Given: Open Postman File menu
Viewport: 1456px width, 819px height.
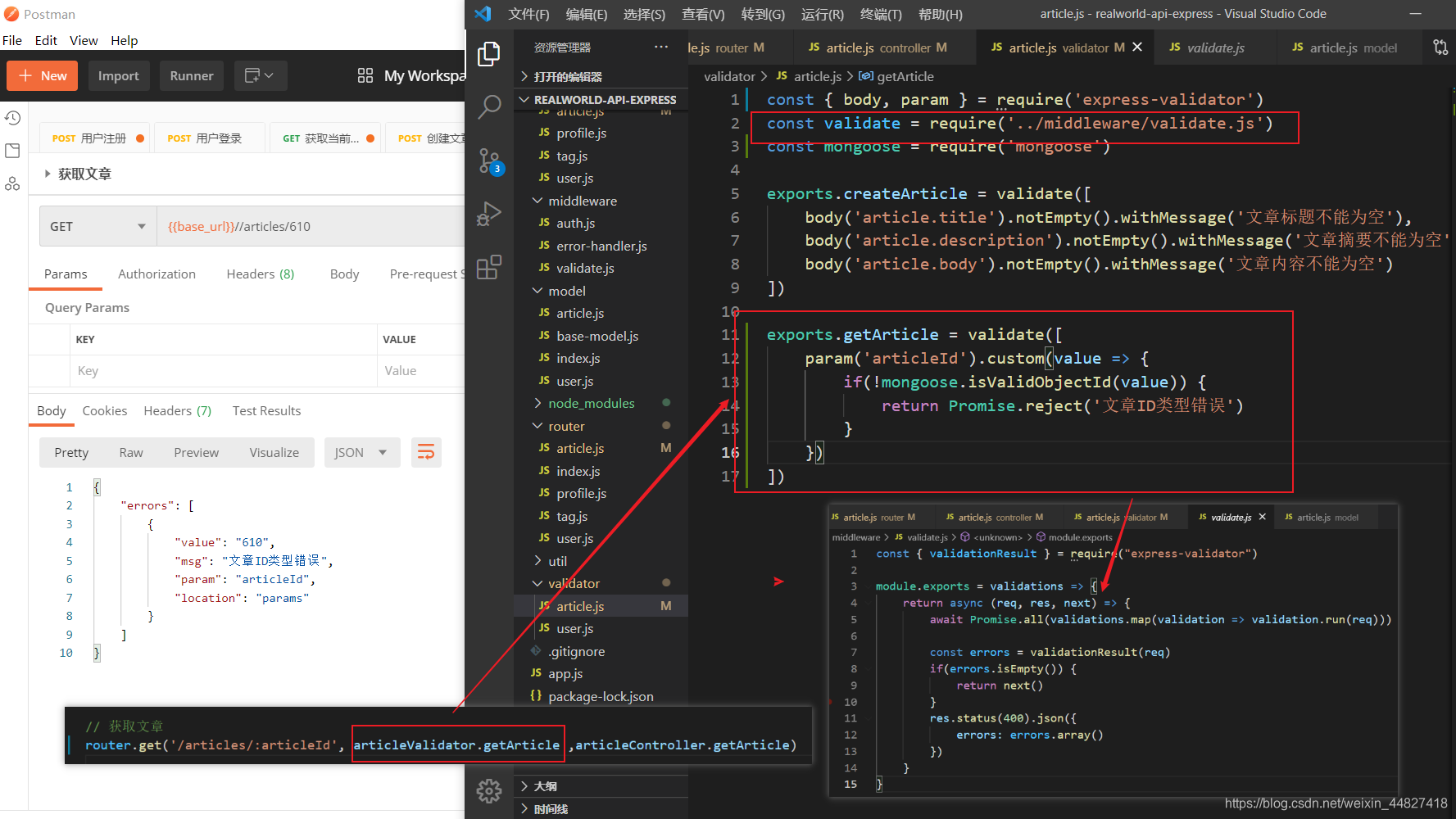Looking at the screenshot, I should (12, 40).
